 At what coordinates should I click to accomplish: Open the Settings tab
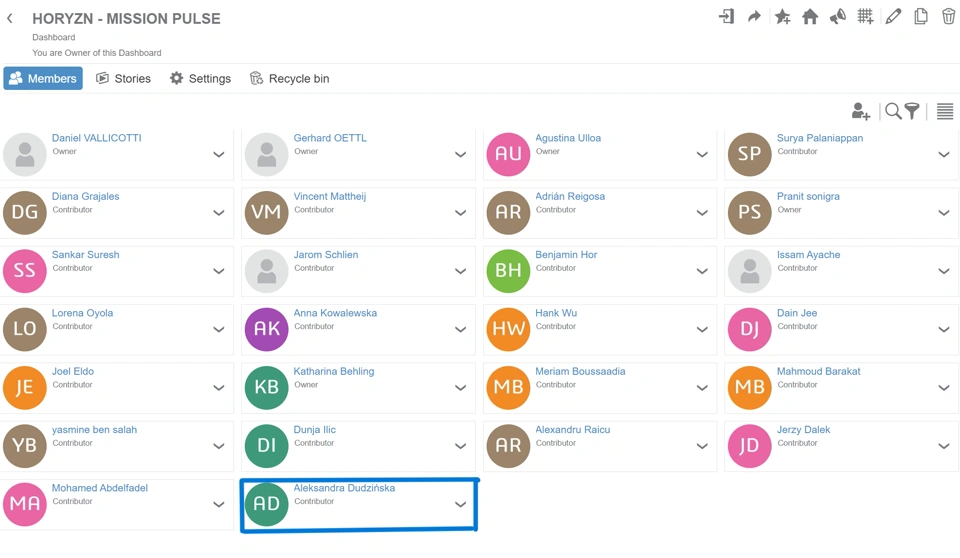coord(200,78)
